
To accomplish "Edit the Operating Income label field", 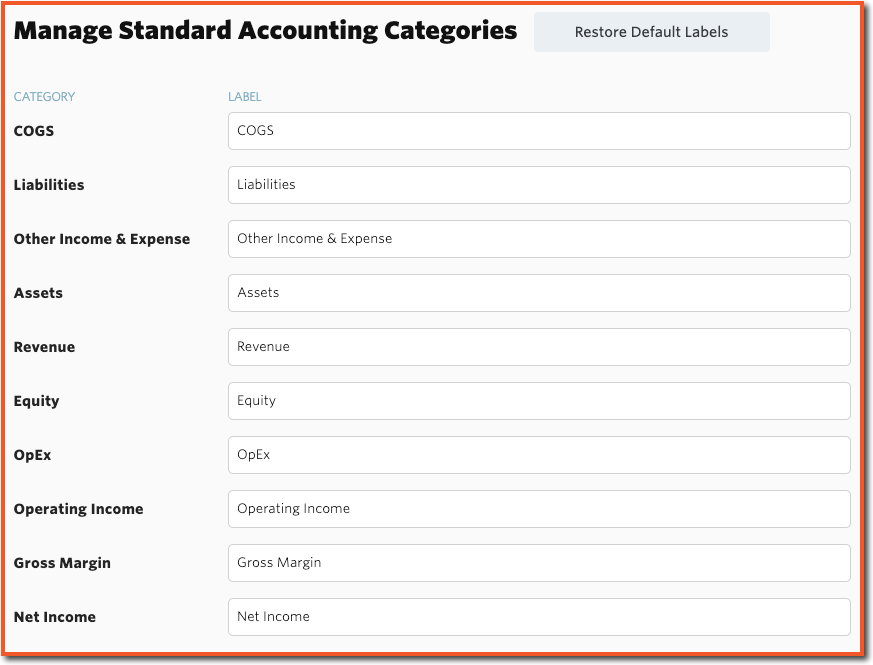I will [x=539, y=509].
